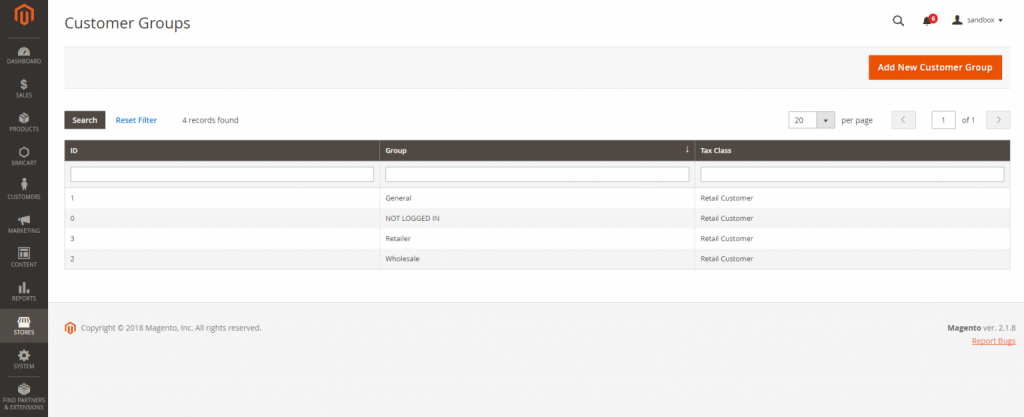Click Tax Class cell of Wholesale row

tap(852, 258)
